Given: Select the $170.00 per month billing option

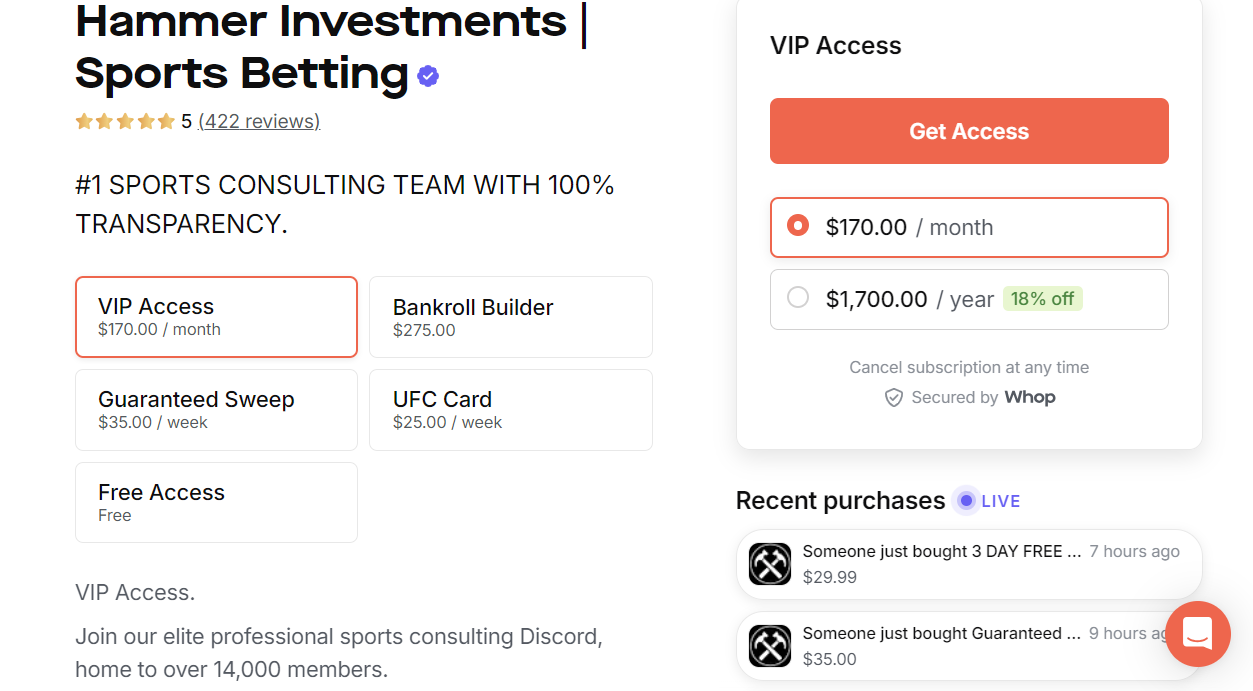Looking at the screenshot, I should click(x=969, y=227).
